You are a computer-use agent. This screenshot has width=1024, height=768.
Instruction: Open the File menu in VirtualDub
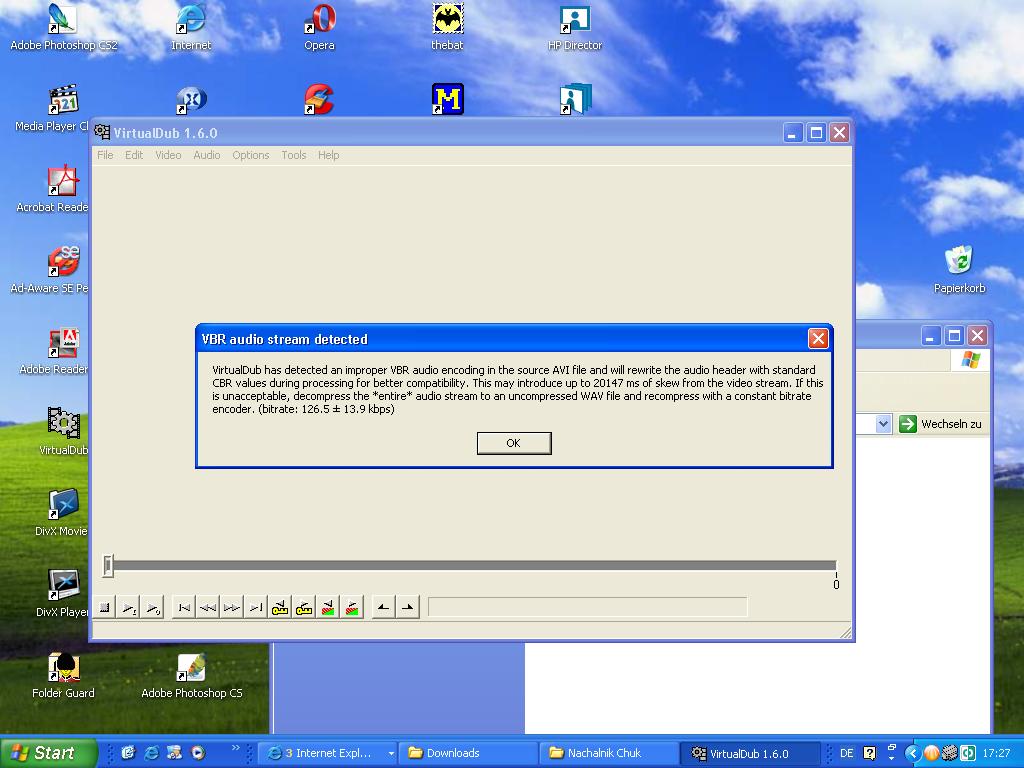(x=105, y=155)
